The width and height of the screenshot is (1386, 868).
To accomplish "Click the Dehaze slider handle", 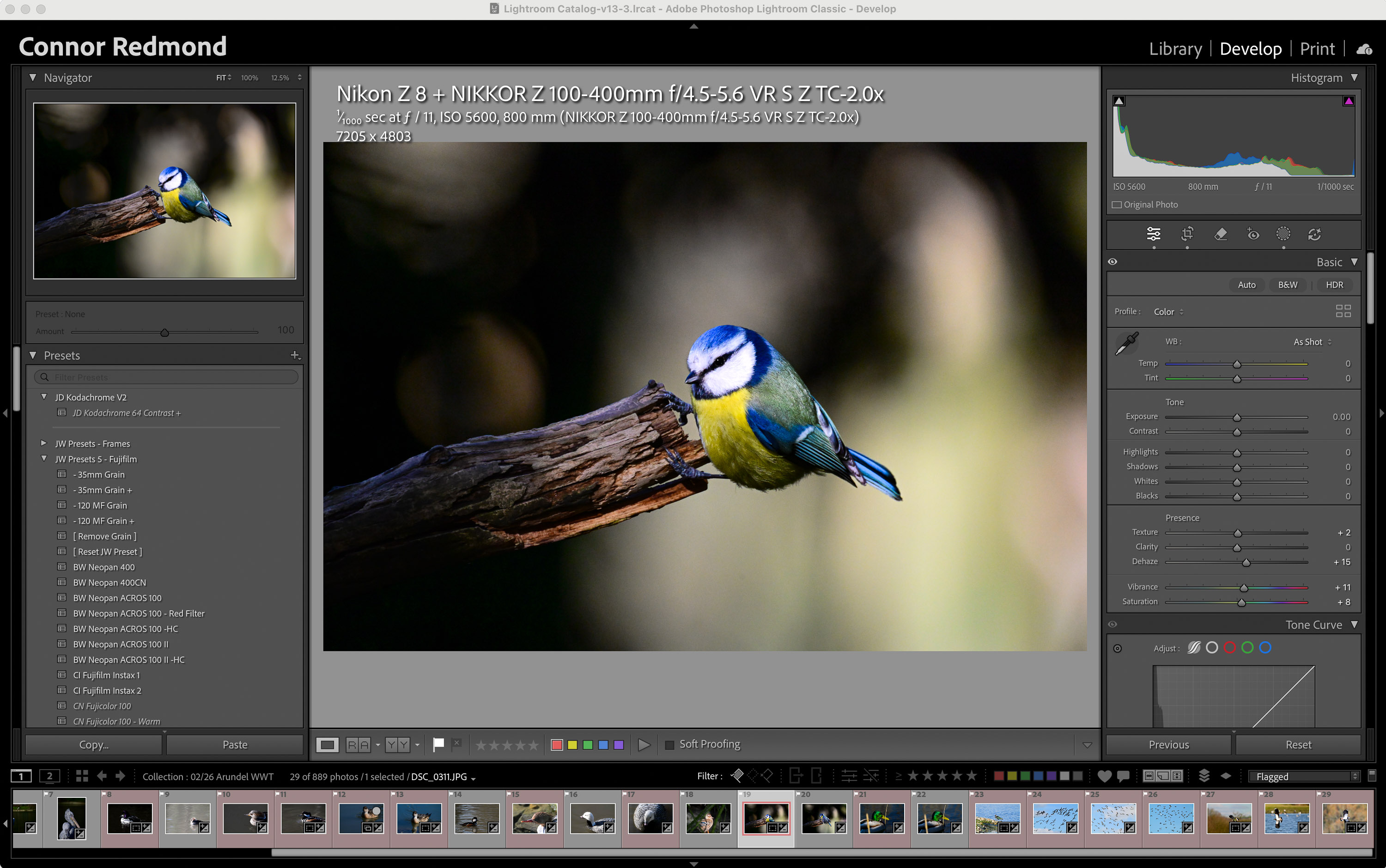I will pos(1246,563).
